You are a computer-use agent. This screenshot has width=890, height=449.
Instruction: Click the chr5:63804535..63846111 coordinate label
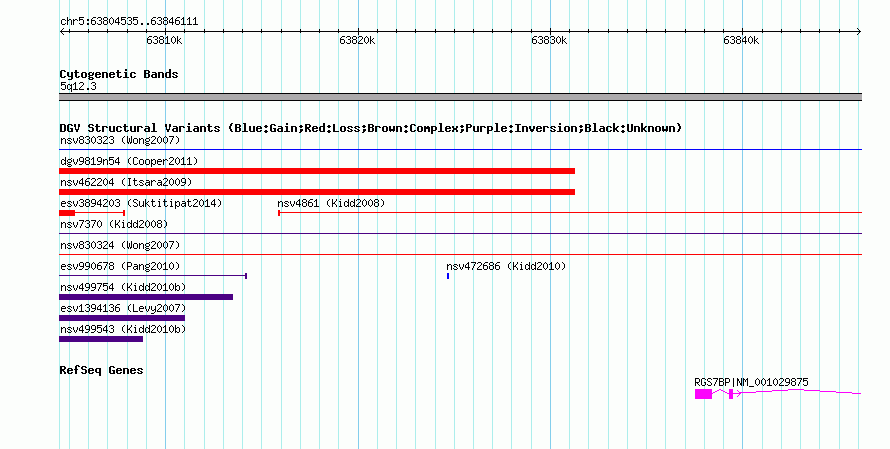click(x=129, y=22)
